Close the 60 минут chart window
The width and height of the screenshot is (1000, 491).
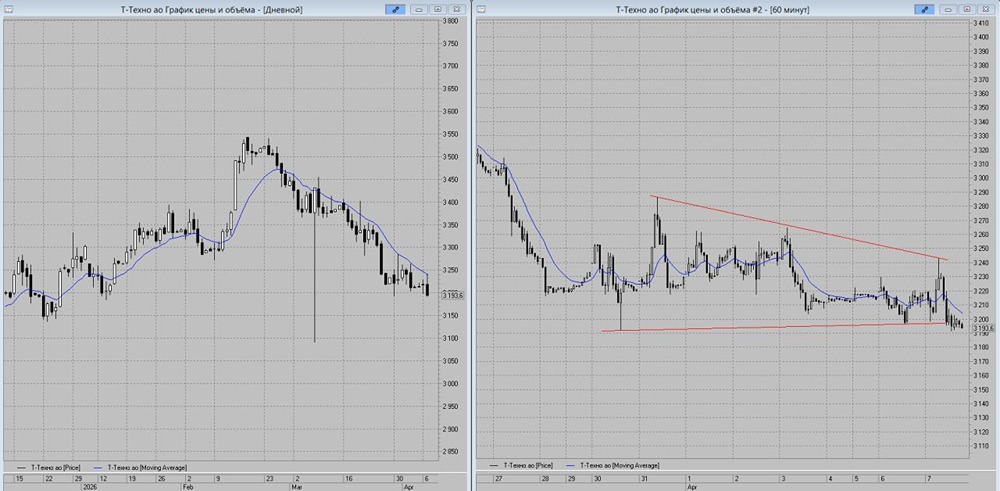pyautogui.click(x=985, y=10)
